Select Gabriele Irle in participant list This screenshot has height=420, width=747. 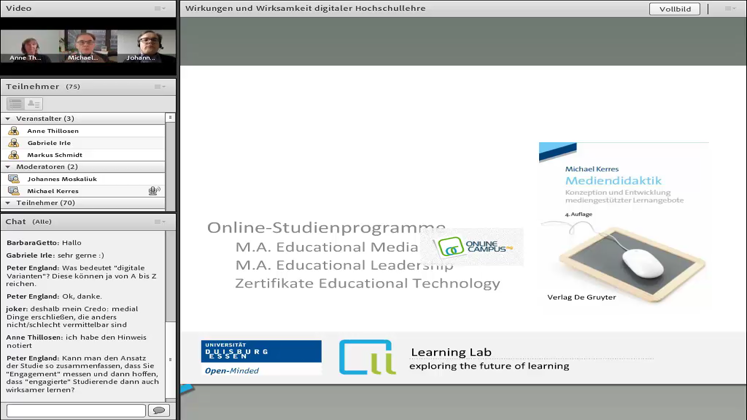49,143
